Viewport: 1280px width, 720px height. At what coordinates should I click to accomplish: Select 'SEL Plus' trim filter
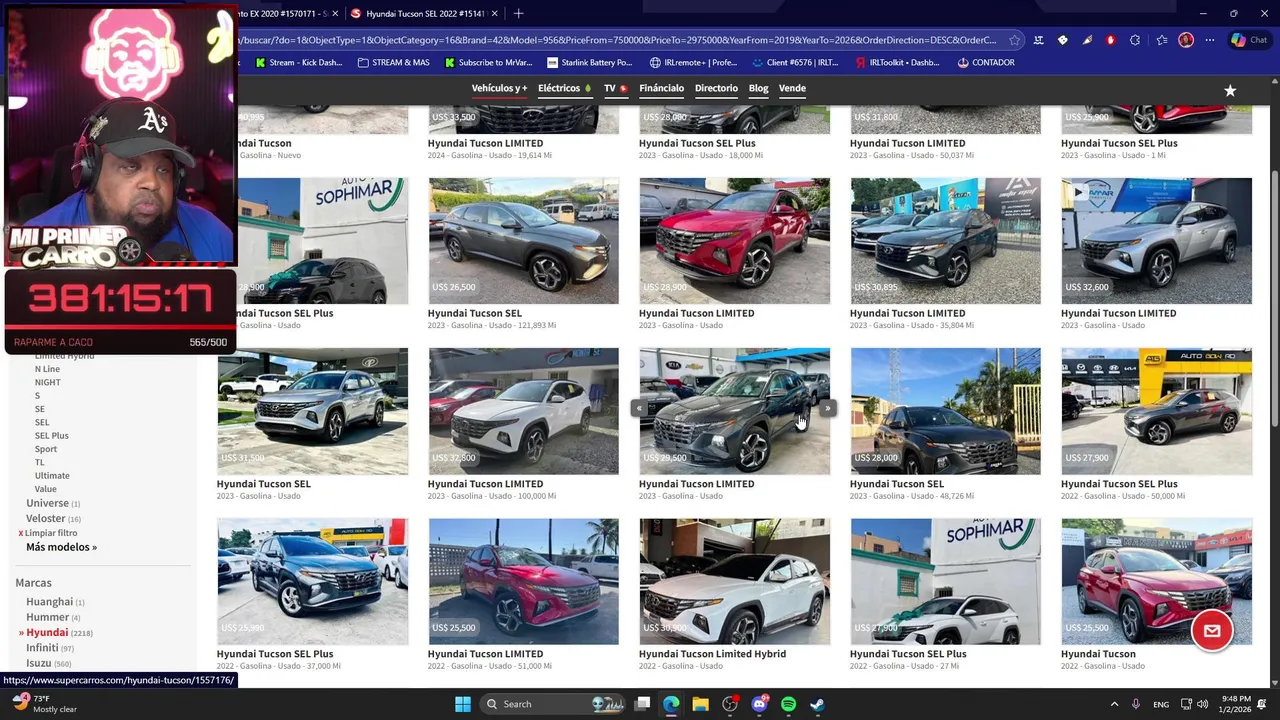[x=51, y=436]
